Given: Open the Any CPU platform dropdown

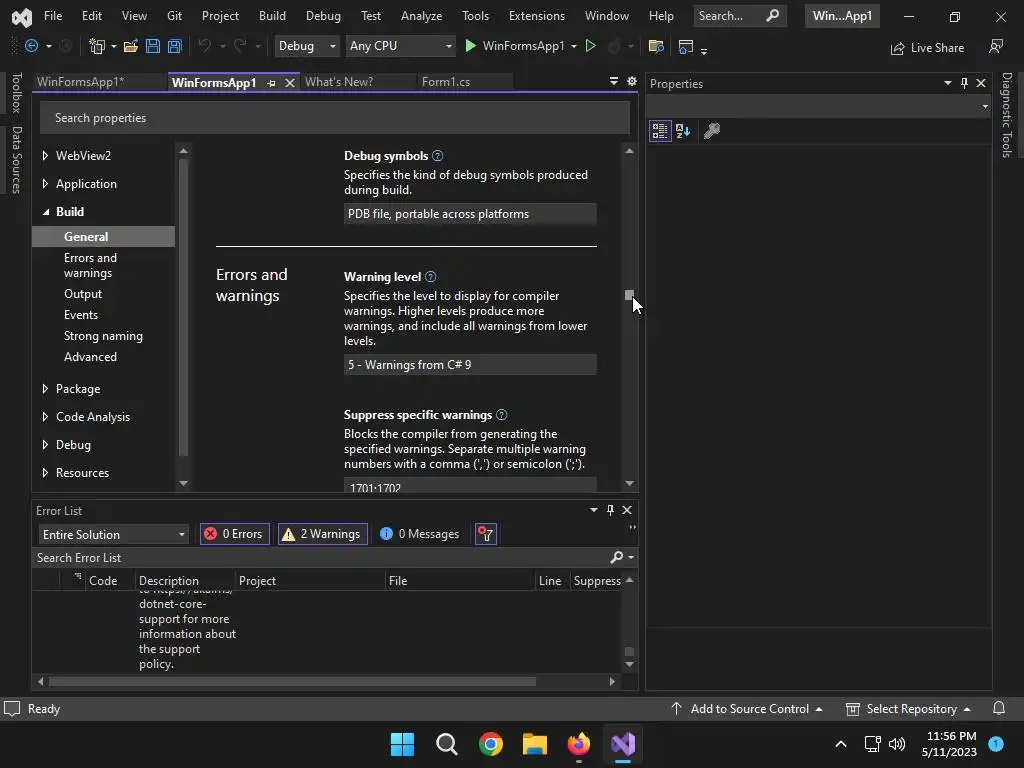Looking at the screenshot, I should point(400,46).
